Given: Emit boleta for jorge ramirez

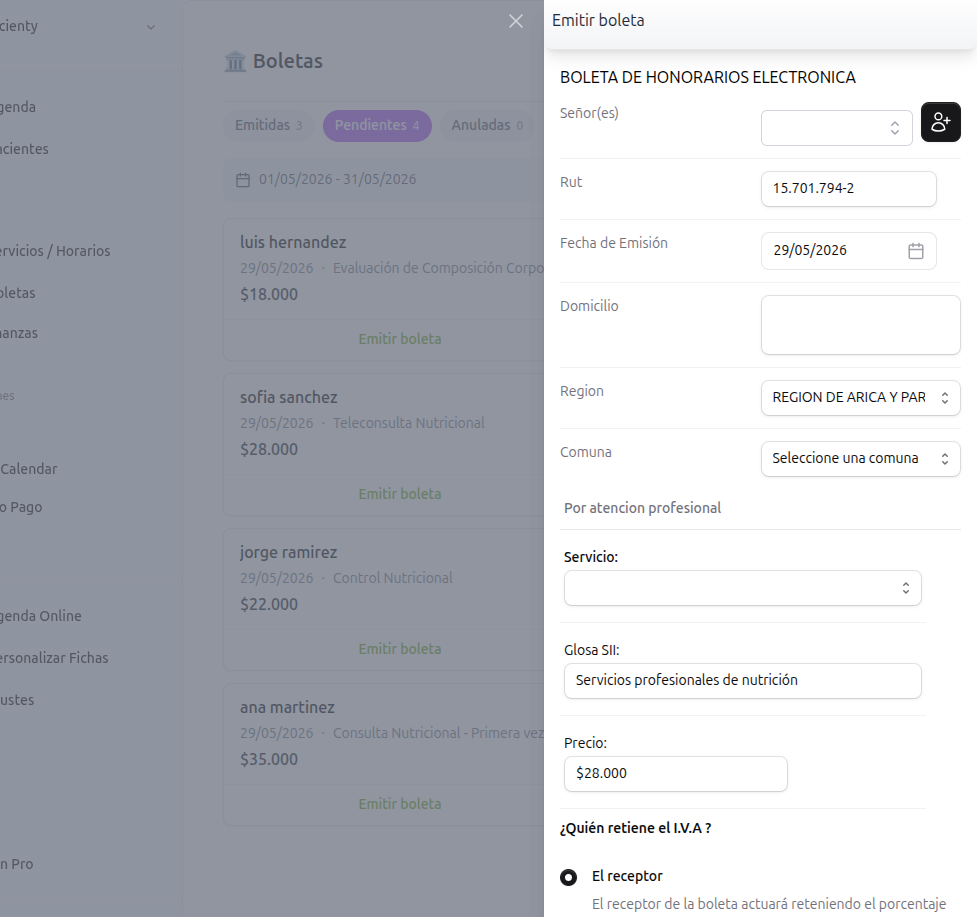Looking at the screenshot, I should 399,649.
